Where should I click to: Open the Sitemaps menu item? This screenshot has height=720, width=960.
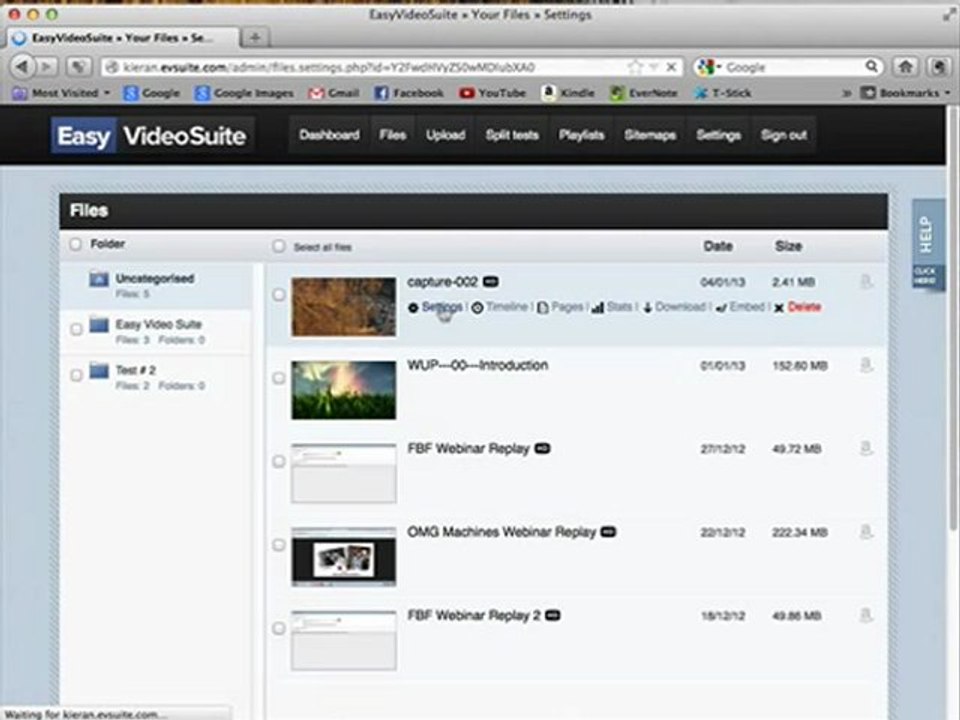[x=650, y=135]
